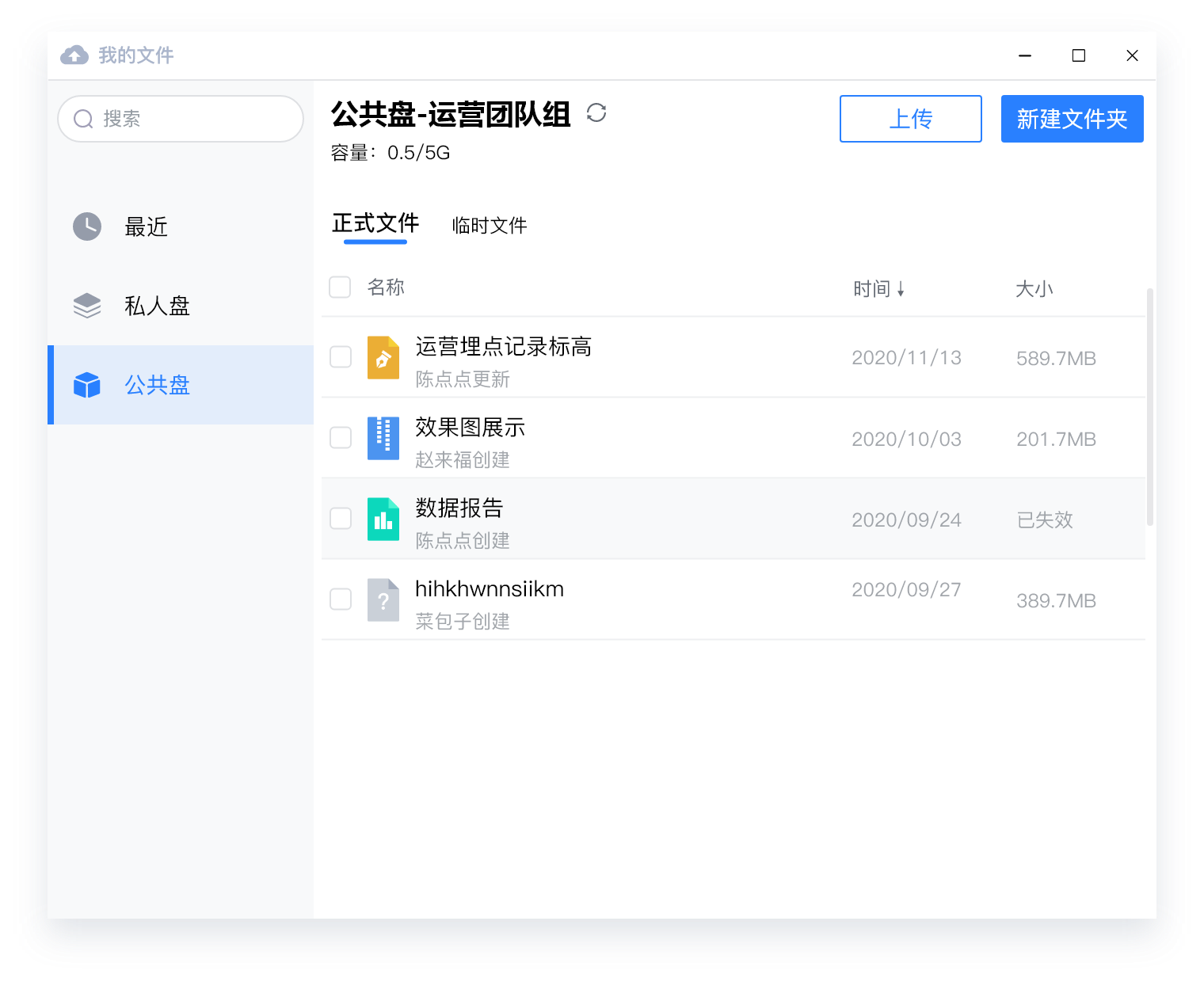Screen dimensions: 1204x982
Task: Check the box for 运营埋点记录标高
Action: (x=341, y=357)
